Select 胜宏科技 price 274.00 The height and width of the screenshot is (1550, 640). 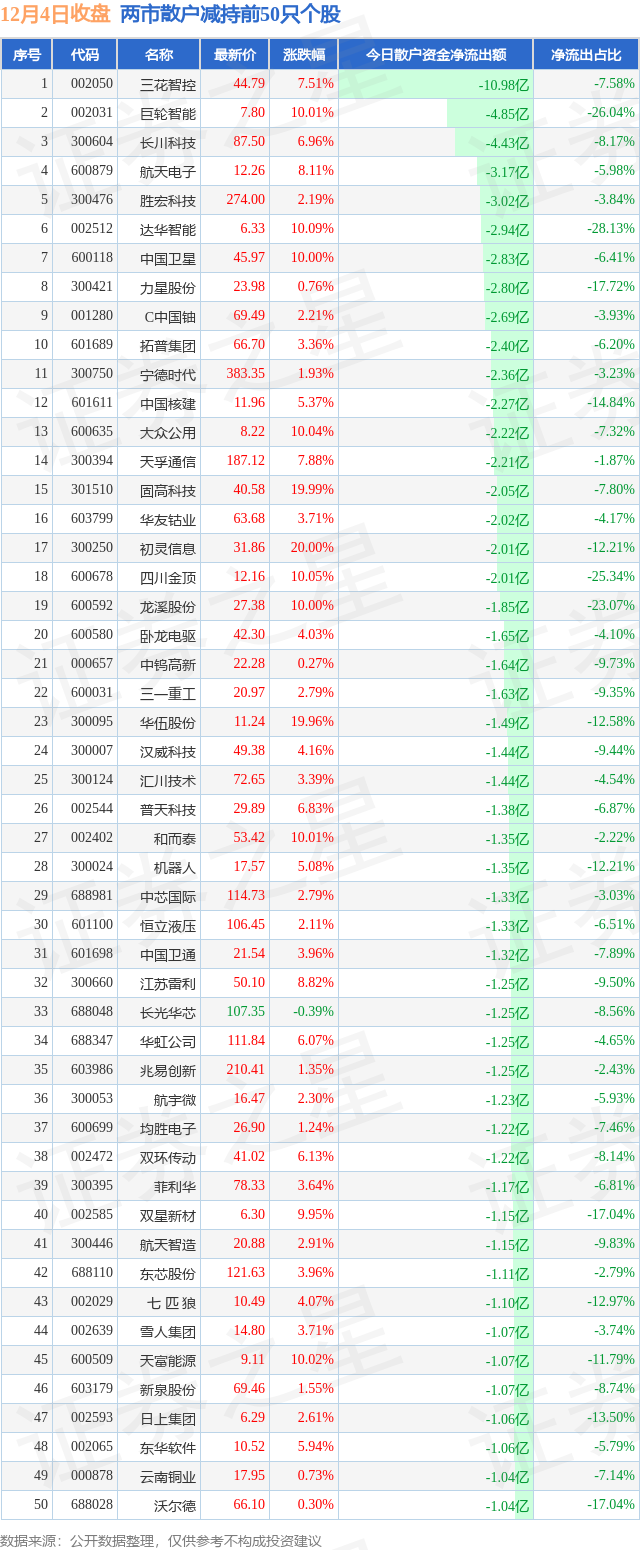[x=245, y=200]
